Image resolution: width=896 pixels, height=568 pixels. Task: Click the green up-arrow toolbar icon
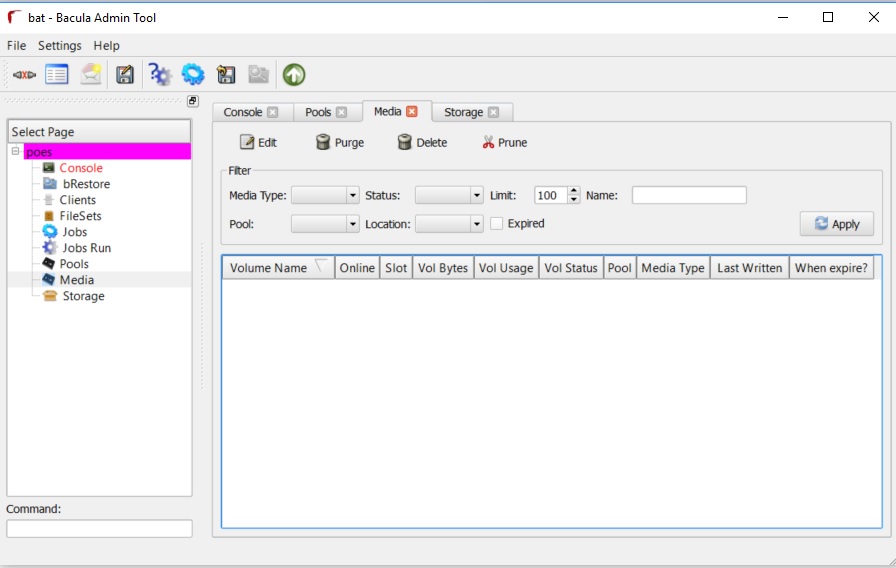[x=294, y=75]
